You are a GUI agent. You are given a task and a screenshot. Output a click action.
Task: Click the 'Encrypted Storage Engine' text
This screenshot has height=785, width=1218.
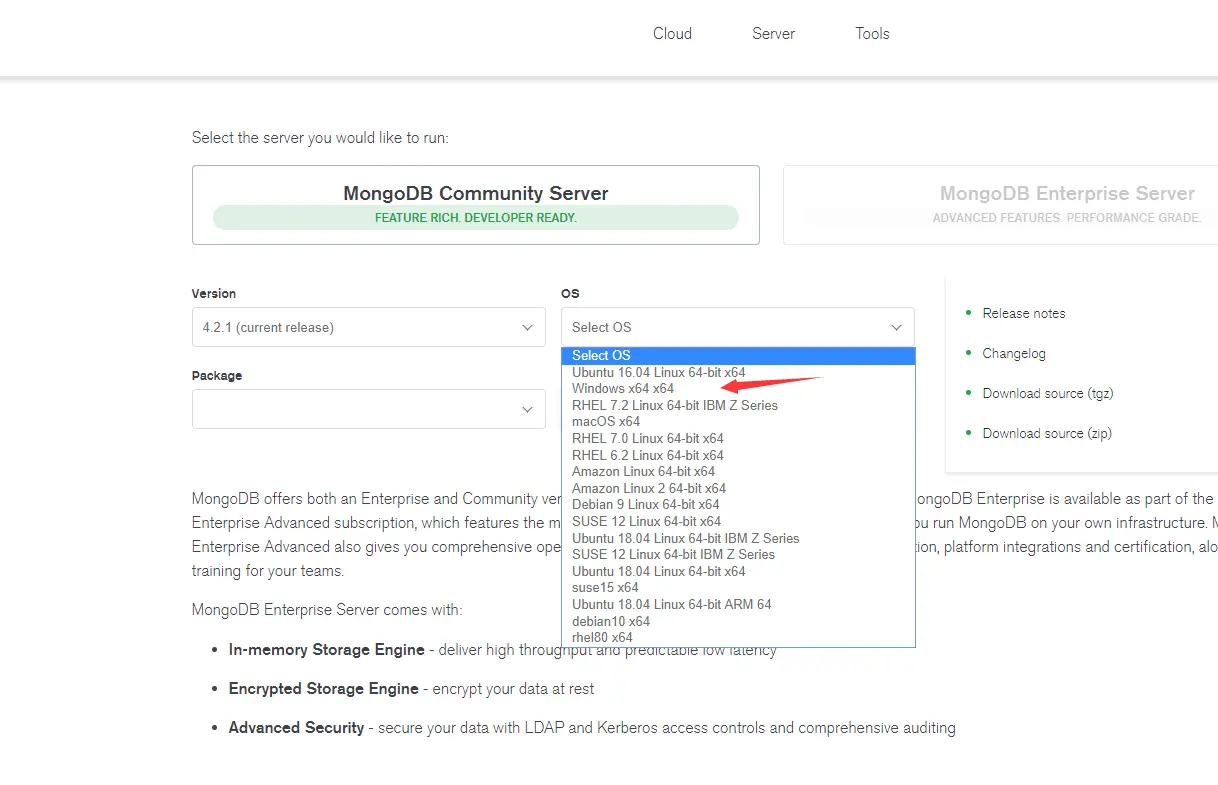click(x=324, y=689)
